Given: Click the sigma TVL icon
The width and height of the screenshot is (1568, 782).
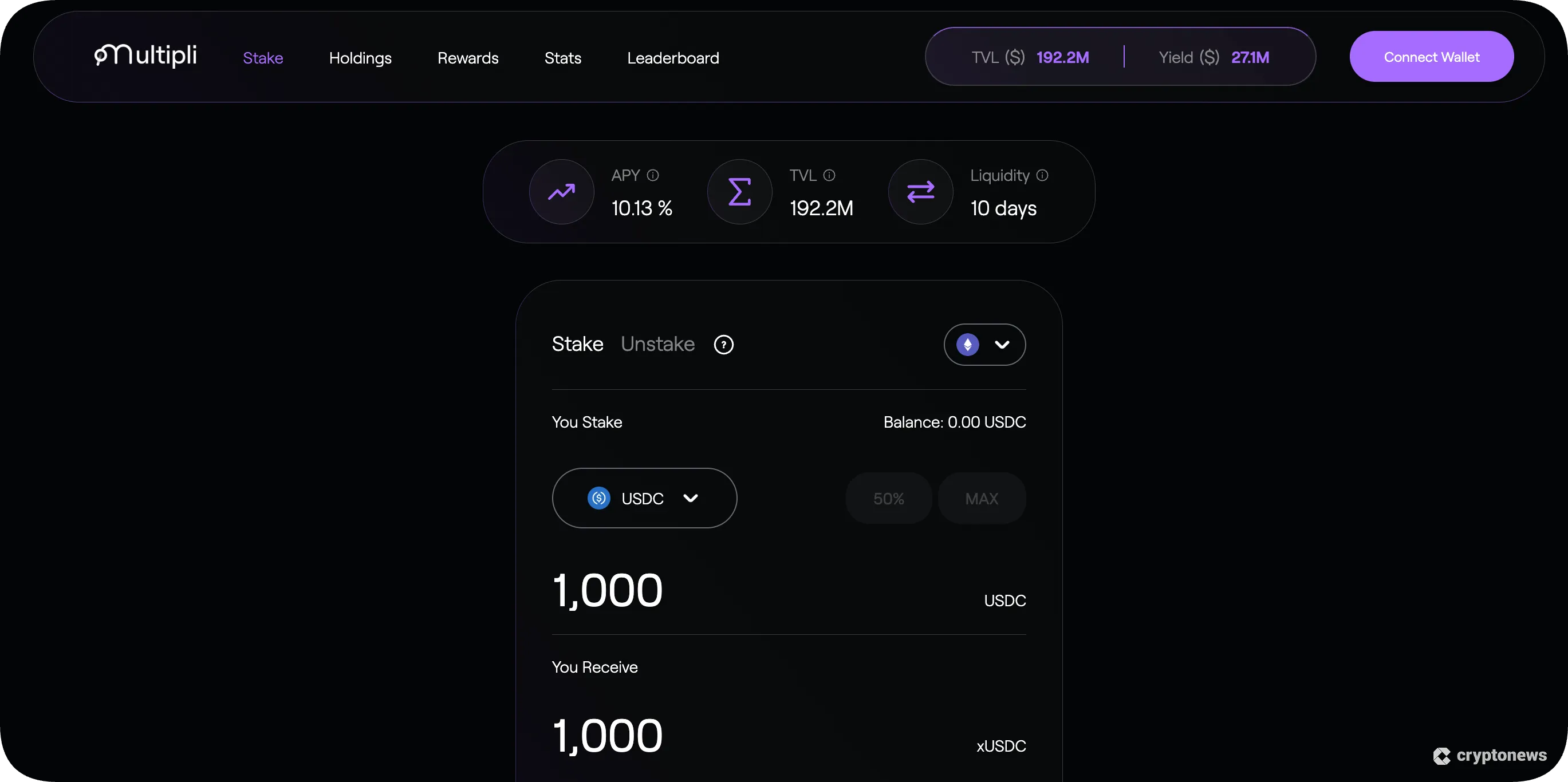Looking at the screenshot, I should click(x=739, y=191).
